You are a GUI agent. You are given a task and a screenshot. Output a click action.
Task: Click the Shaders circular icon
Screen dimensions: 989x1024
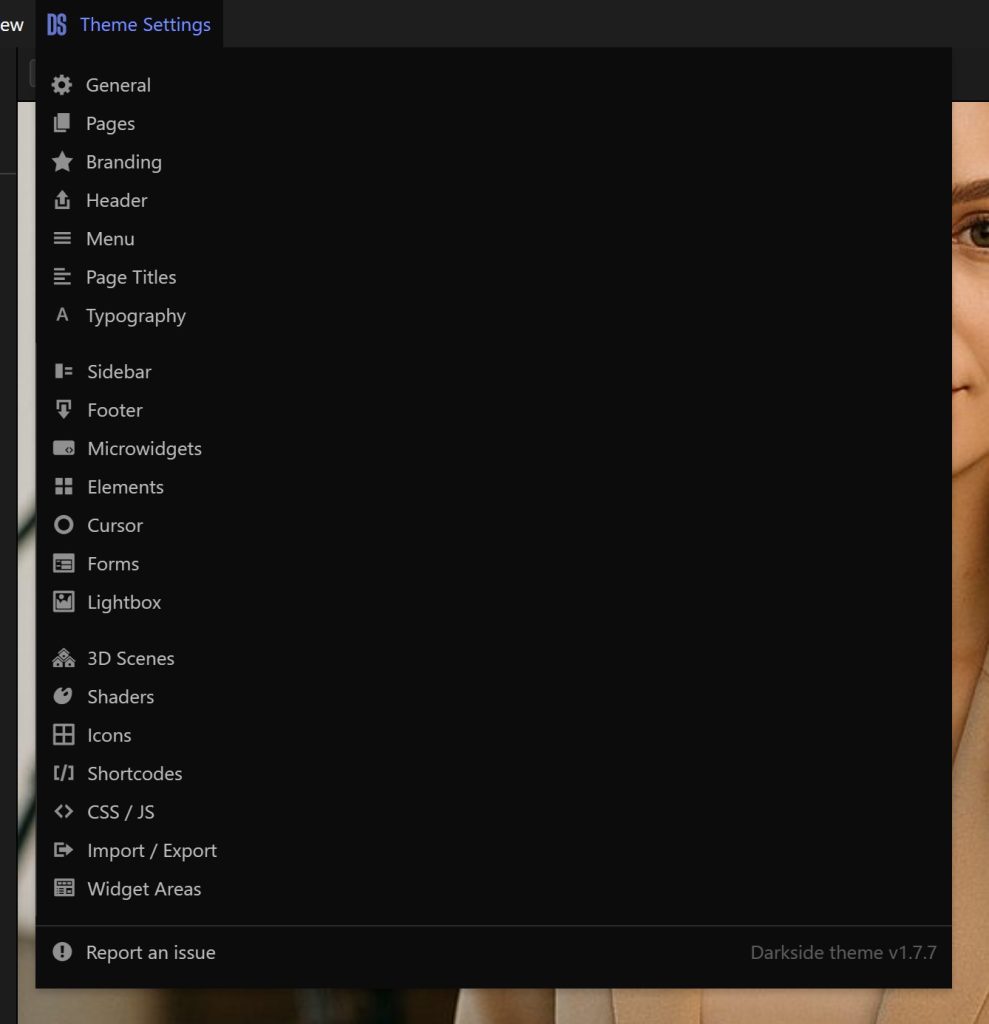pos(63,696)
